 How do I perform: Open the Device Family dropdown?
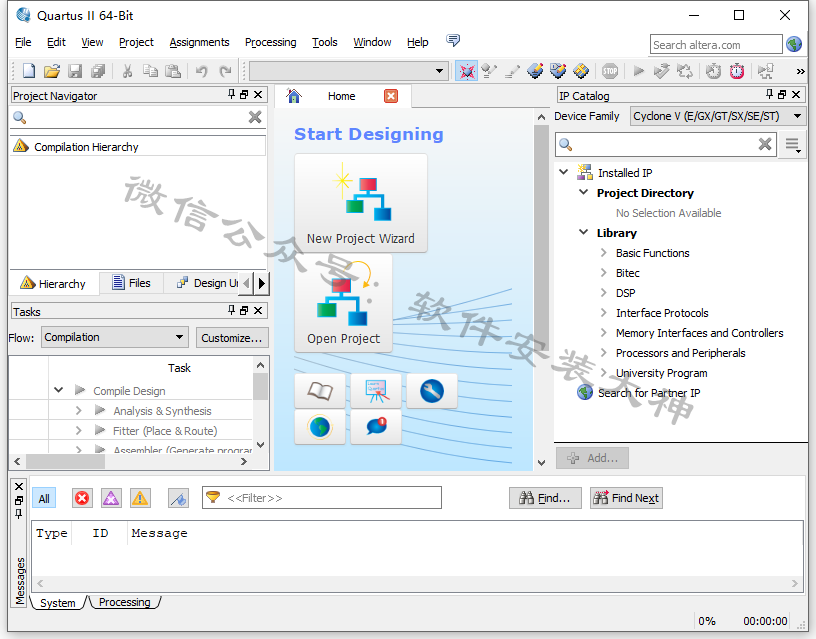[x=718, y=116]
